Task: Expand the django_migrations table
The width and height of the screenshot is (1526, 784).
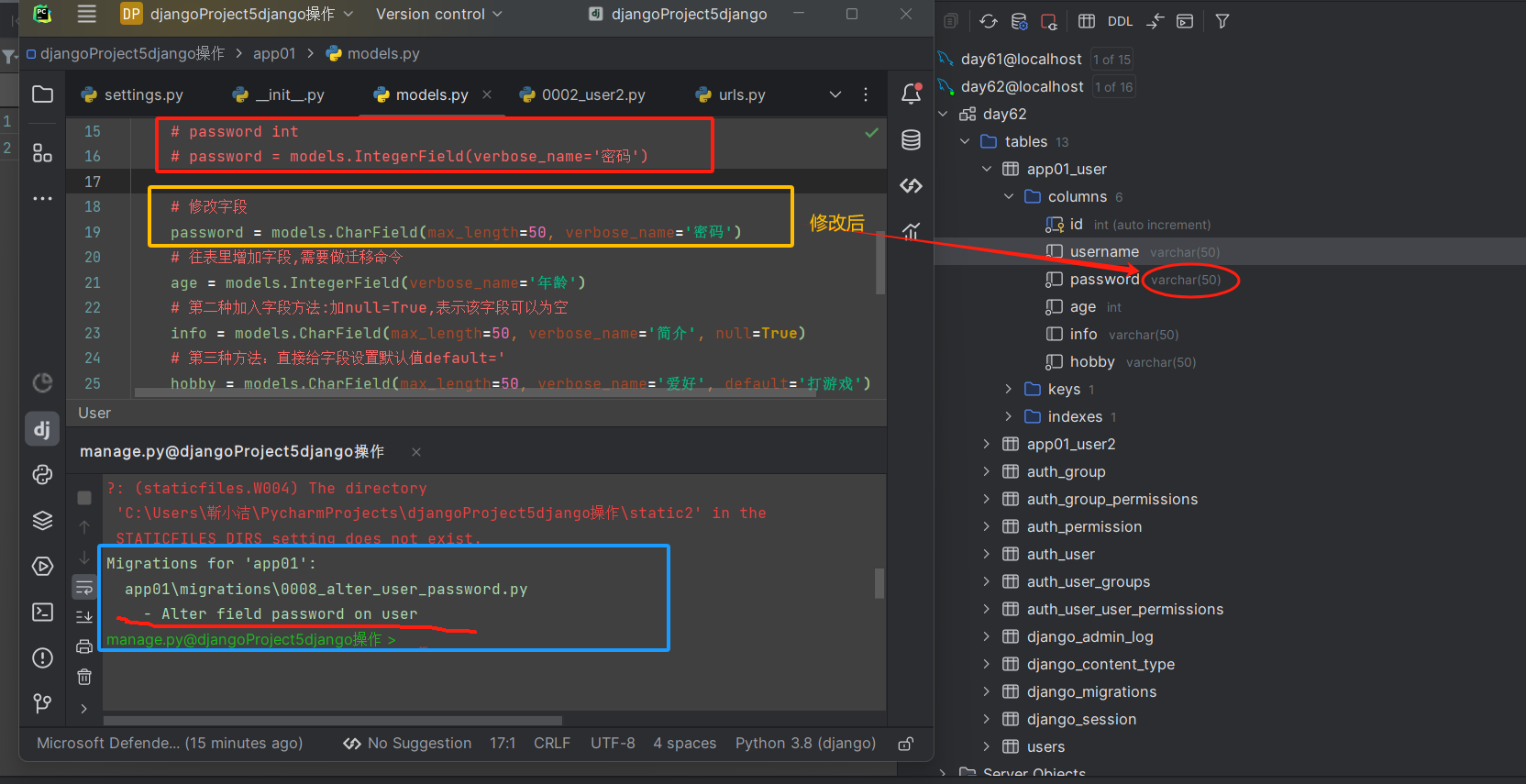Action: click(987, 692)
